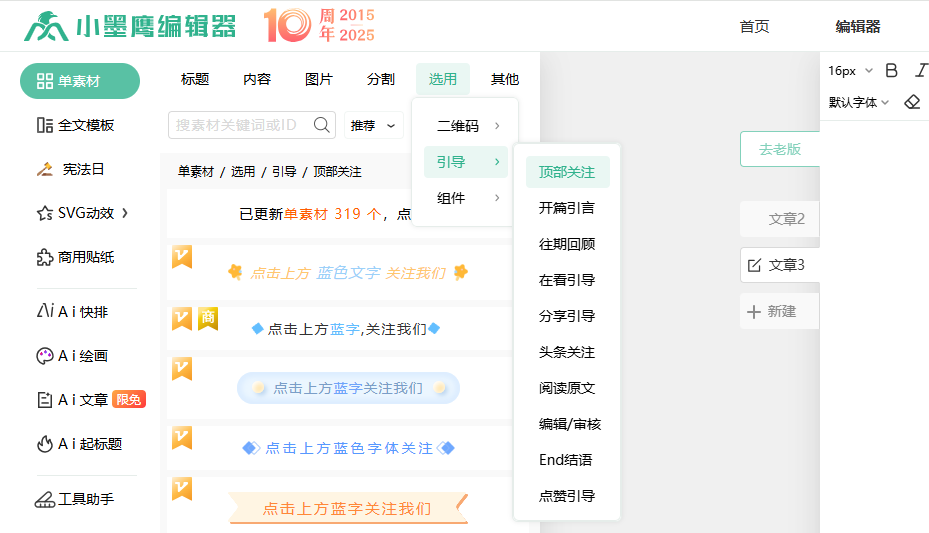Open Ai绘画 in the sidebar
This screenshot has width=929, height=533.
(72, 356)
